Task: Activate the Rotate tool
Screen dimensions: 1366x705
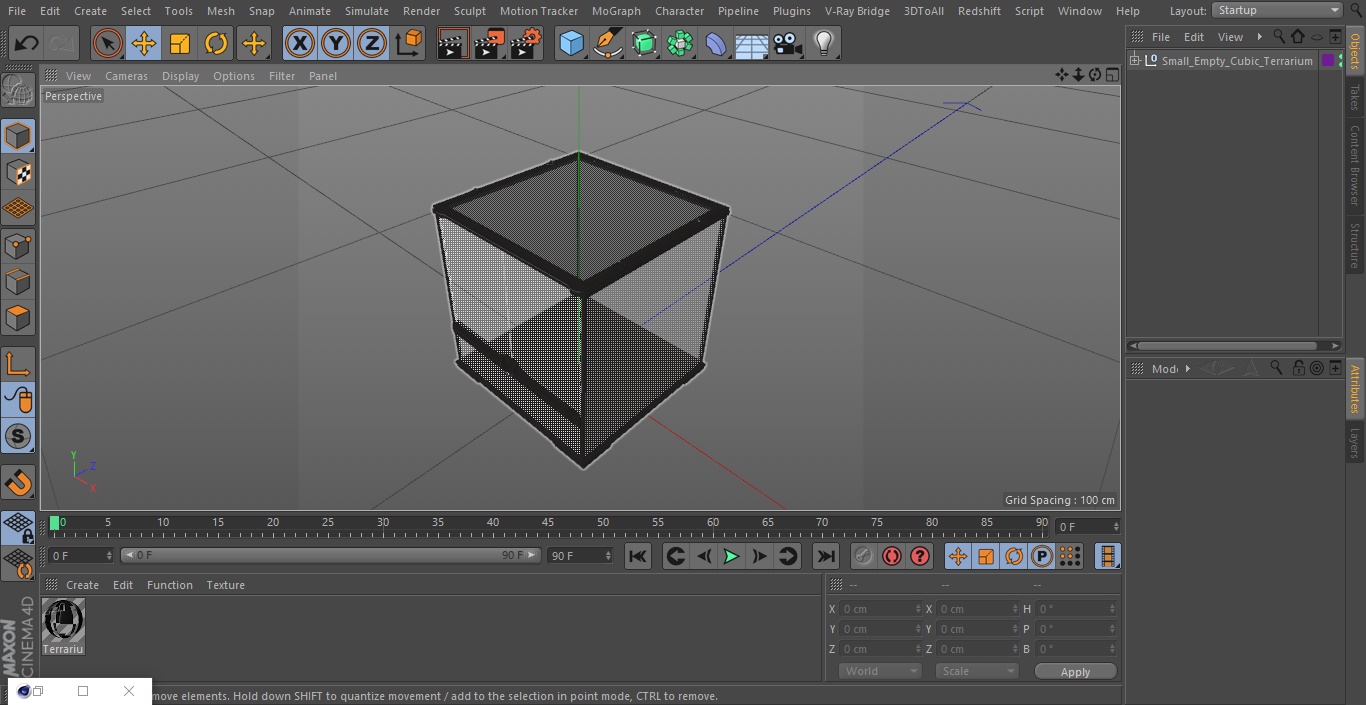Action: 216,43
